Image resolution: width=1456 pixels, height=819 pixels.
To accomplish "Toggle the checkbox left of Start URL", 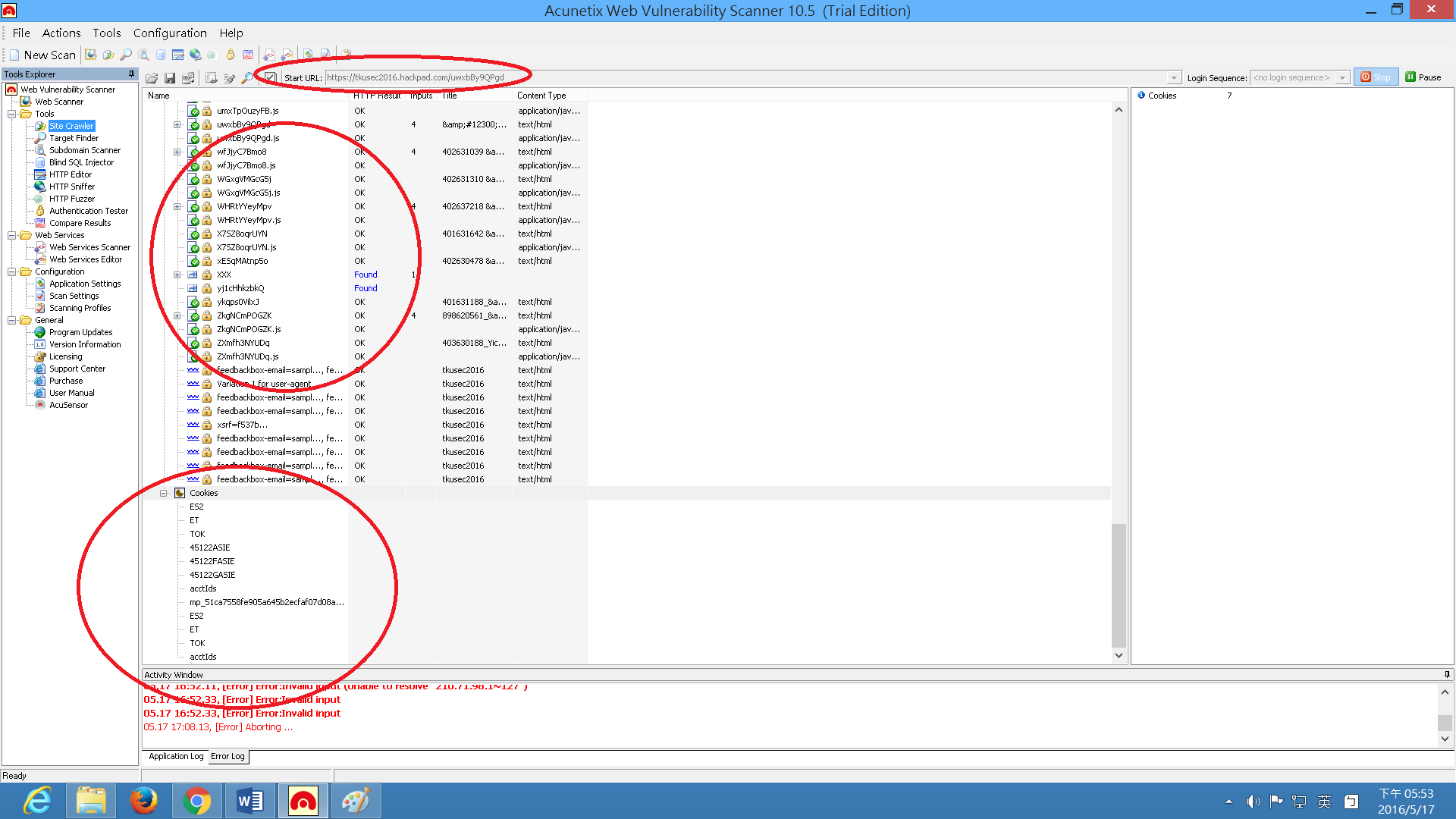I will pyautogui.click(x=270, y=77).
